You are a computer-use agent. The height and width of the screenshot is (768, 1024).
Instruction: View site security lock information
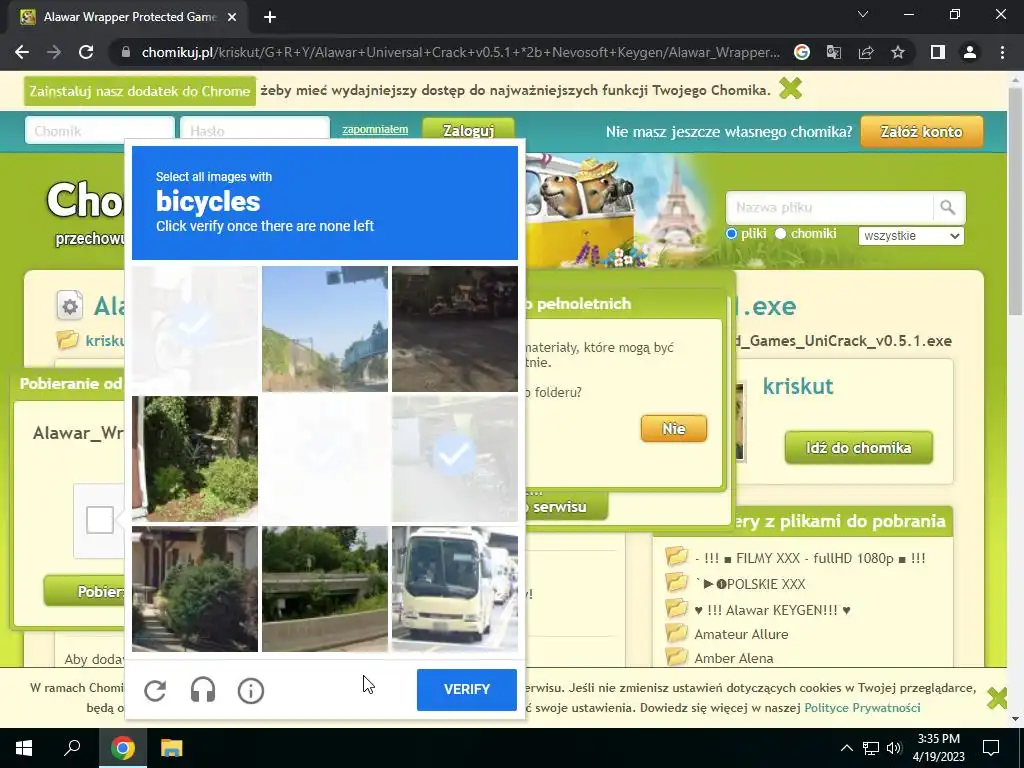(126, 52)
